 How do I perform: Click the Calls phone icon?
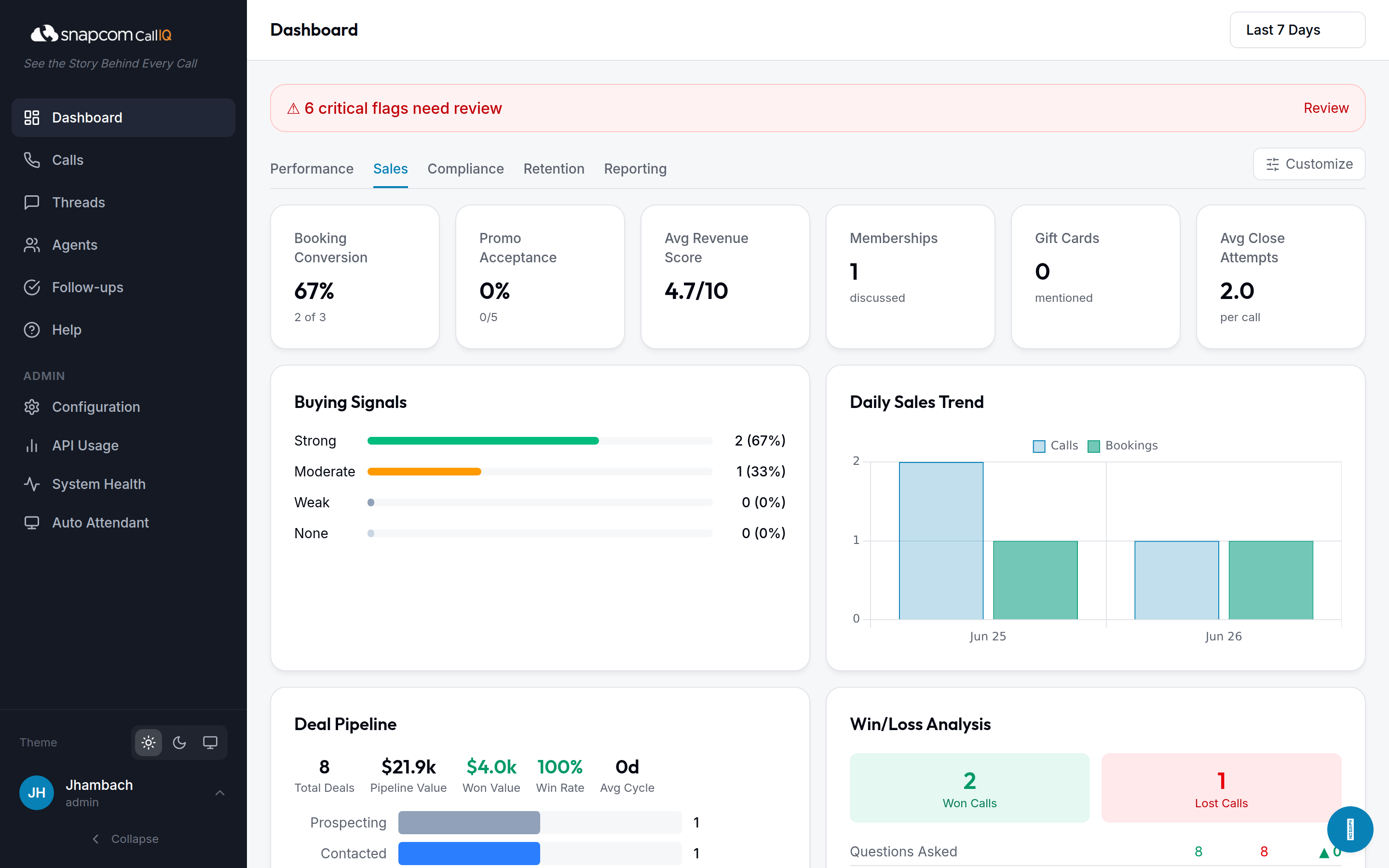point(31,160)
